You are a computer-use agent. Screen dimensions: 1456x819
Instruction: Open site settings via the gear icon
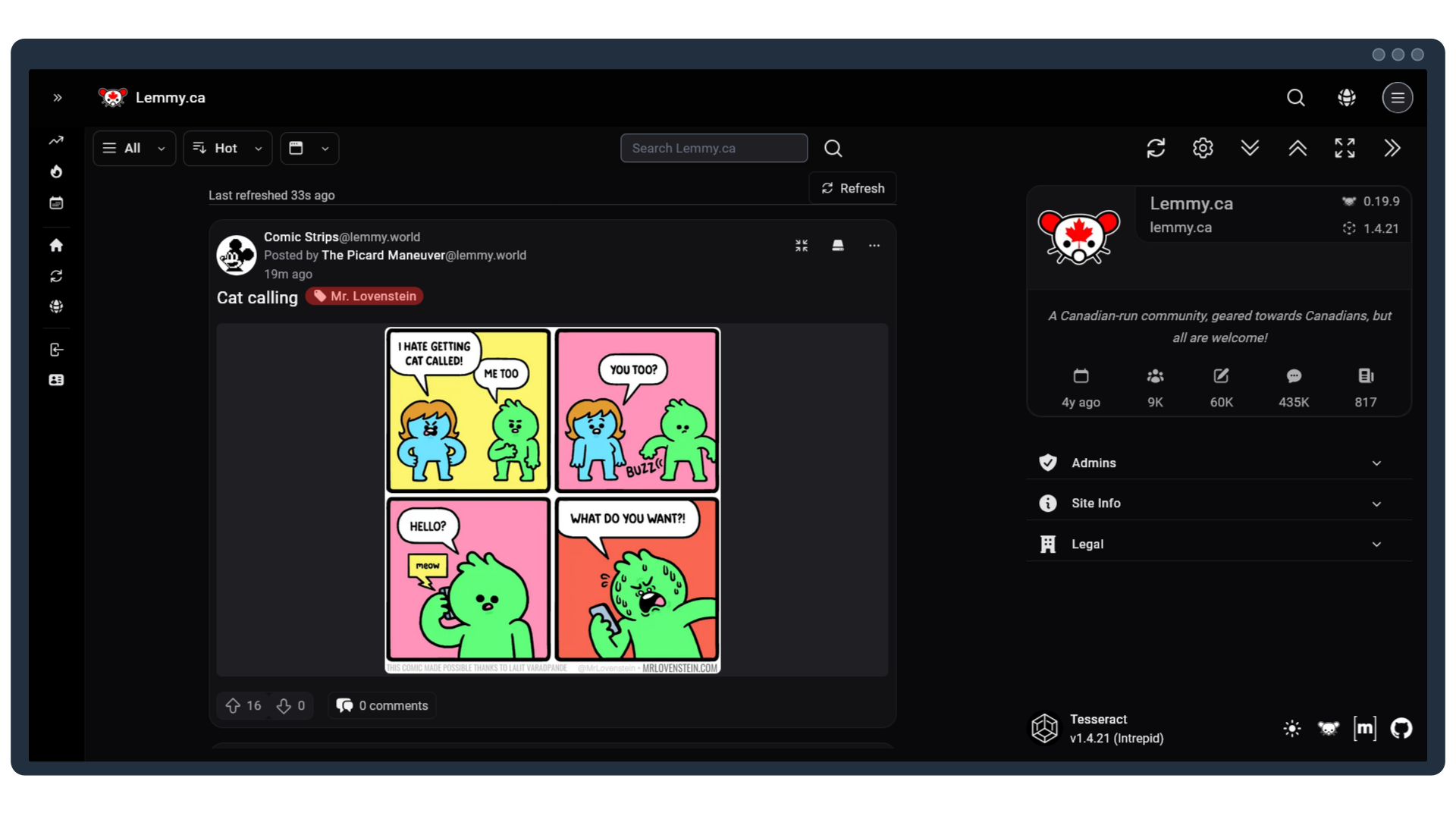tap(1203, 148)
